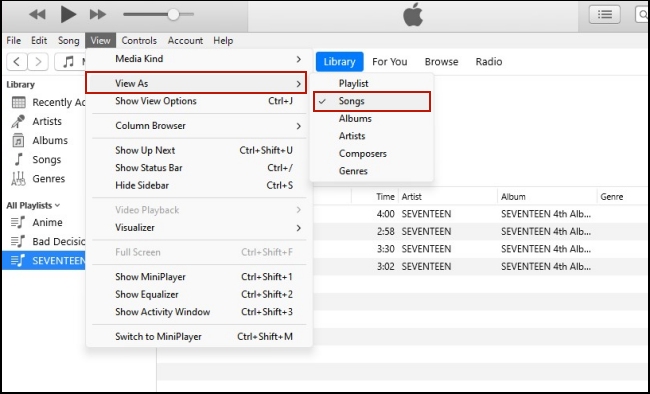Select checked Songs view option
Image resolution: width=650 pixels, height=394 pixels.
click(x=372, y=101)
